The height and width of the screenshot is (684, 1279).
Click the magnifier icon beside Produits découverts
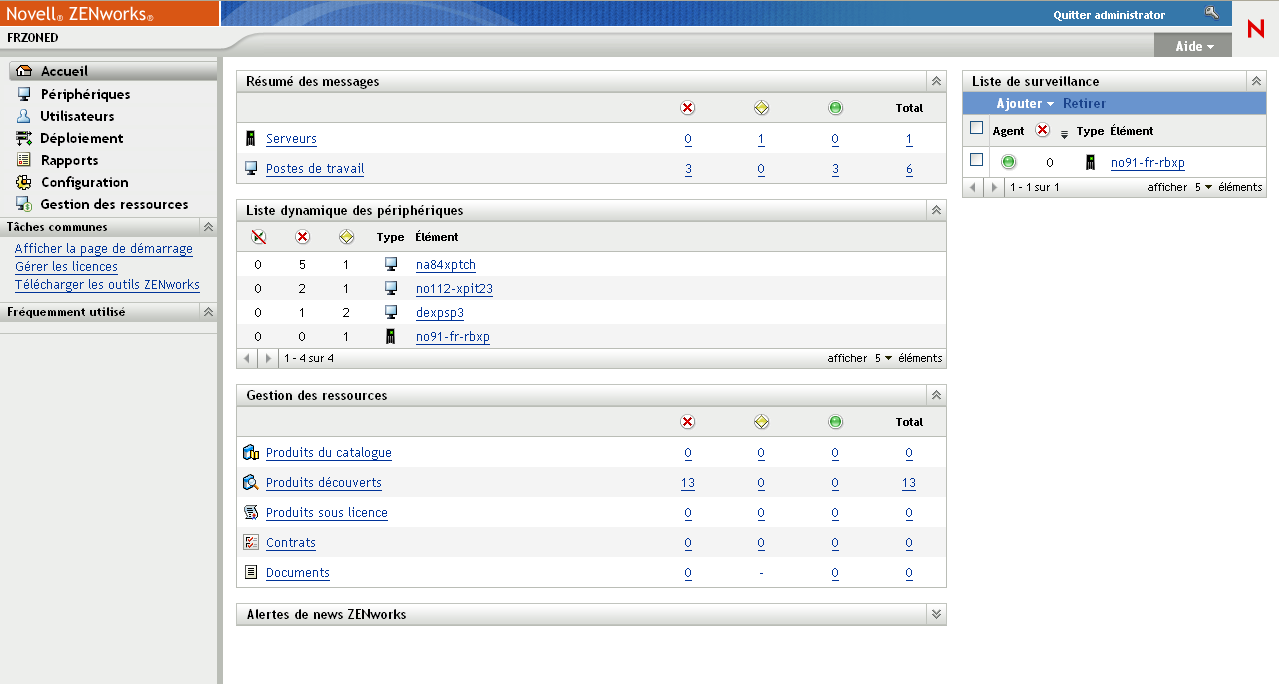251,483
